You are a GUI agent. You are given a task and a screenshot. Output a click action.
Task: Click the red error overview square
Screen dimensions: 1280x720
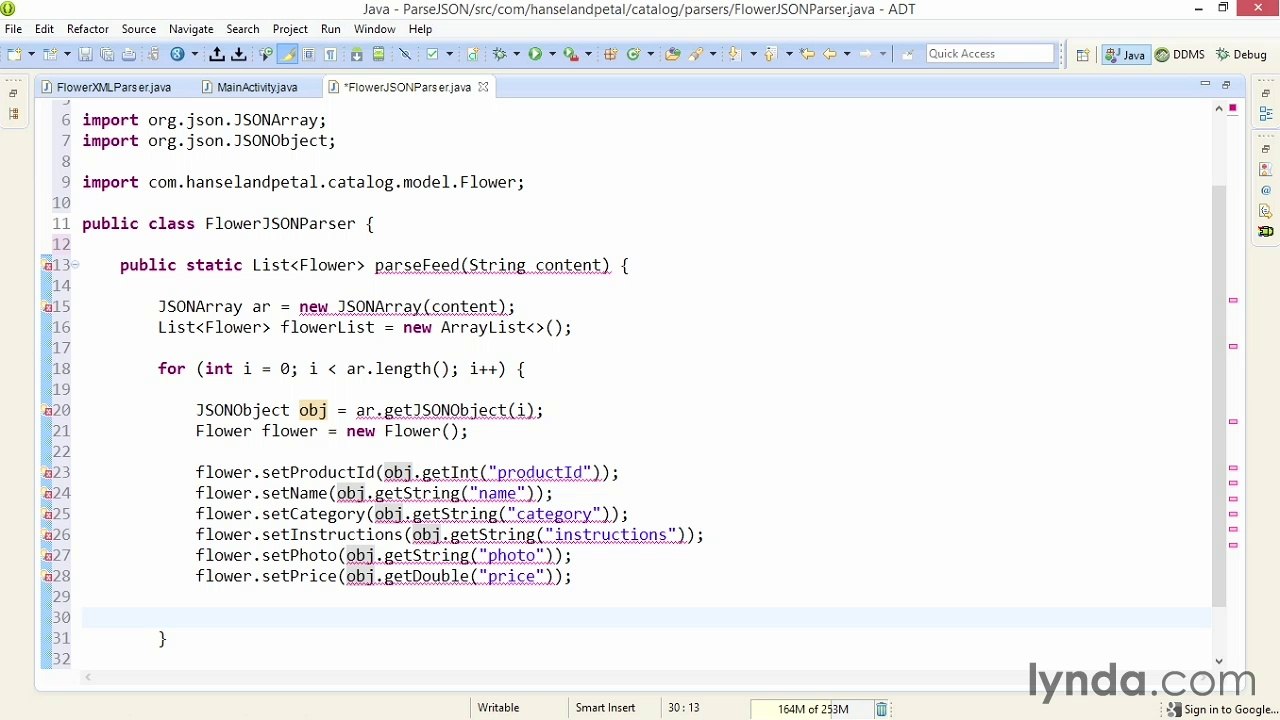click(x=1233, y=107)
